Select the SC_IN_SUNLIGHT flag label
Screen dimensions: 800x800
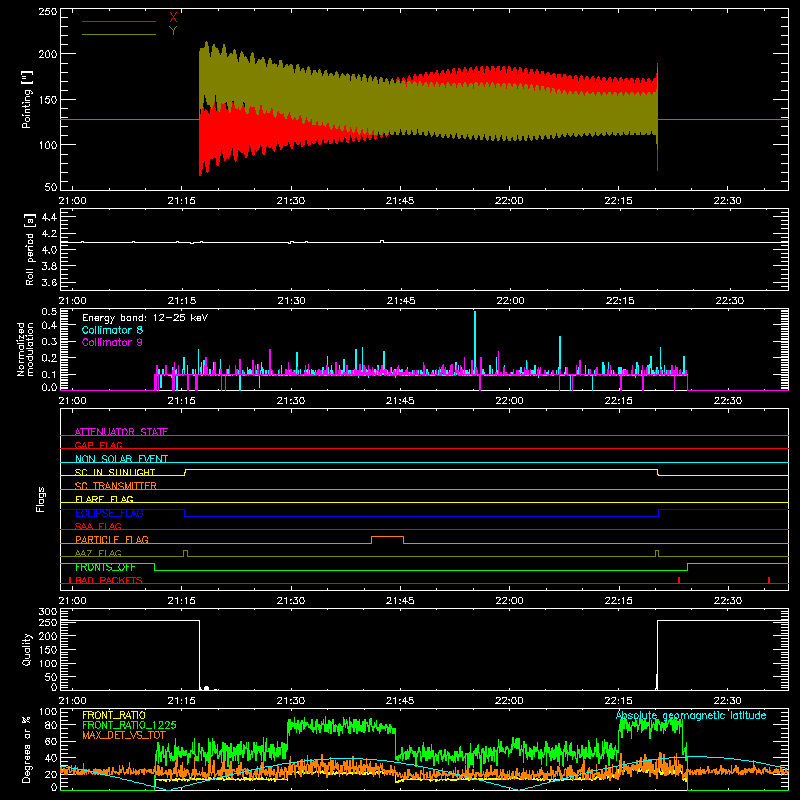(x=115, y=472)
